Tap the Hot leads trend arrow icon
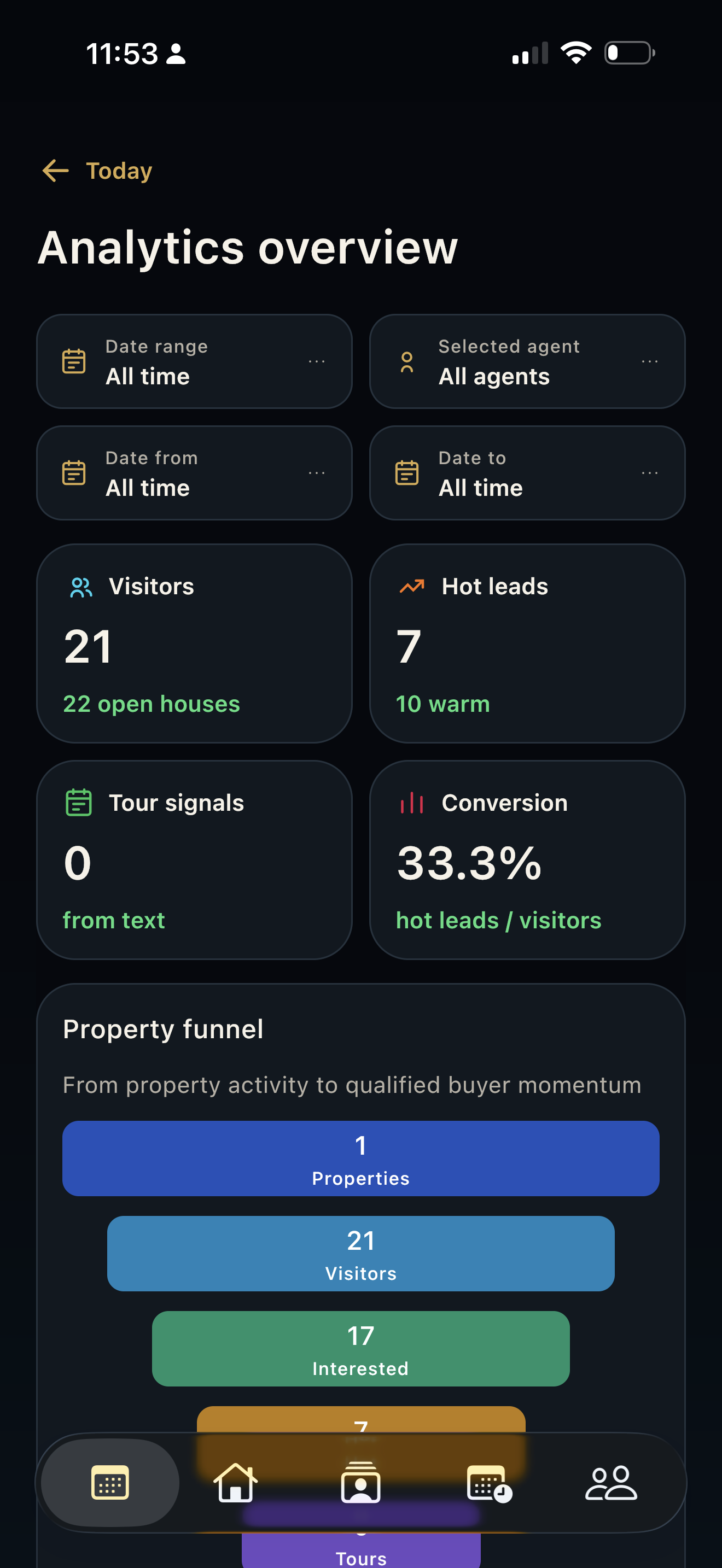The height and width of the screenshot is (1568, 722). tap(412, 586)
